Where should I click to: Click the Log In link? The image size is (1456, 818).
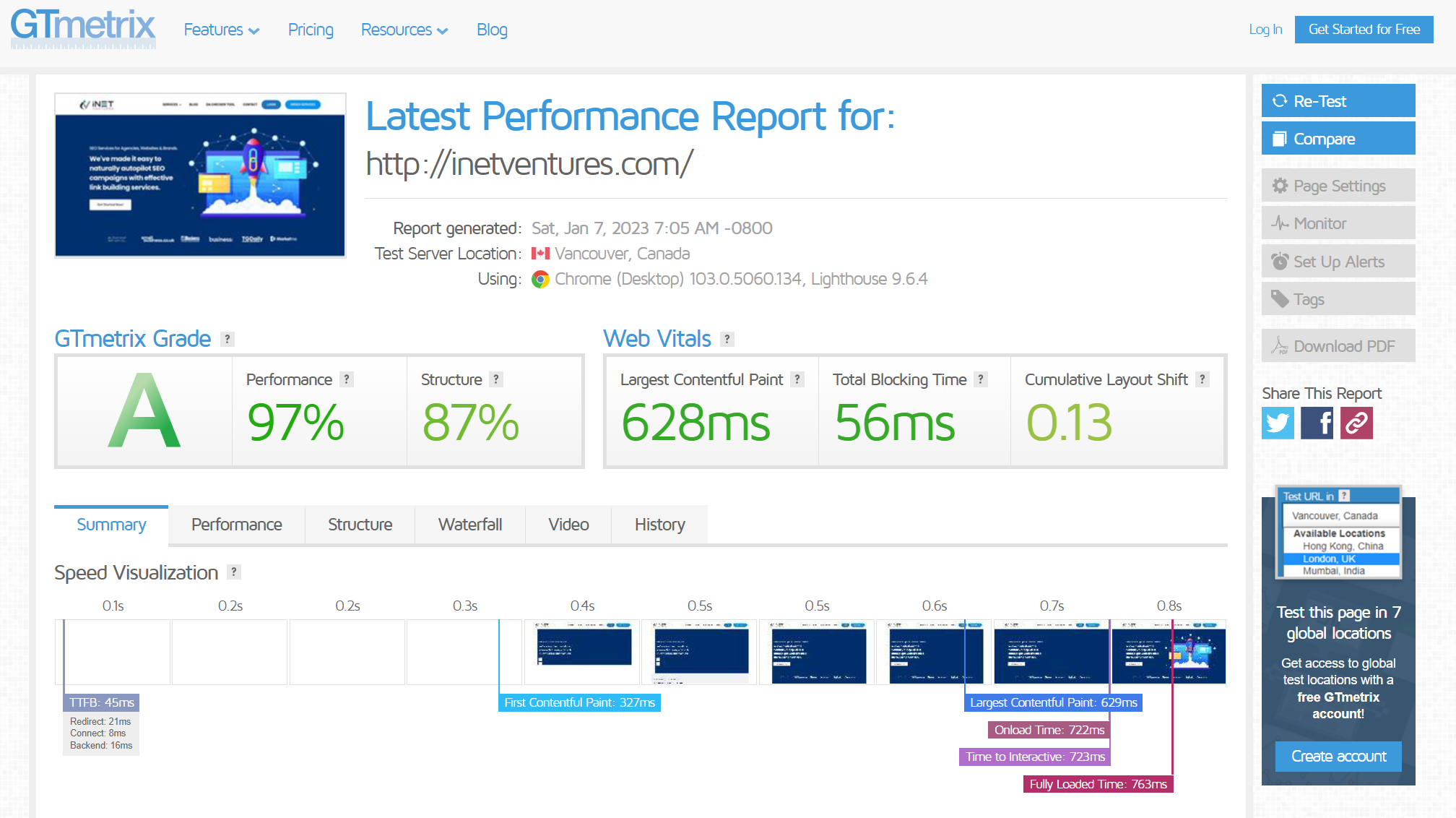click(x=1265, y=29)
